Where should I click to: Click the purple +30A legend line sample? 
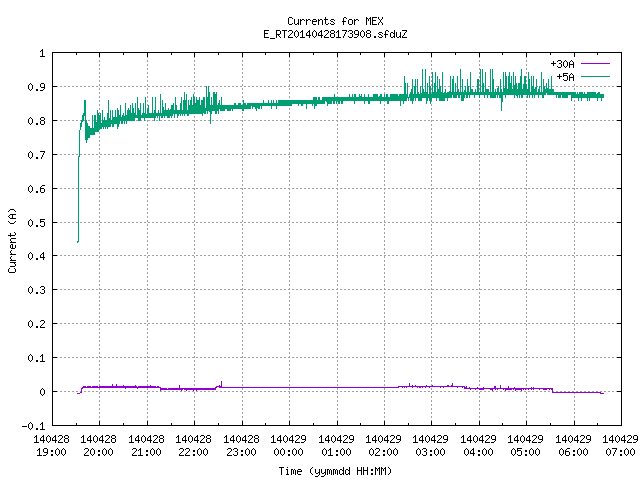tap(595, 64)
